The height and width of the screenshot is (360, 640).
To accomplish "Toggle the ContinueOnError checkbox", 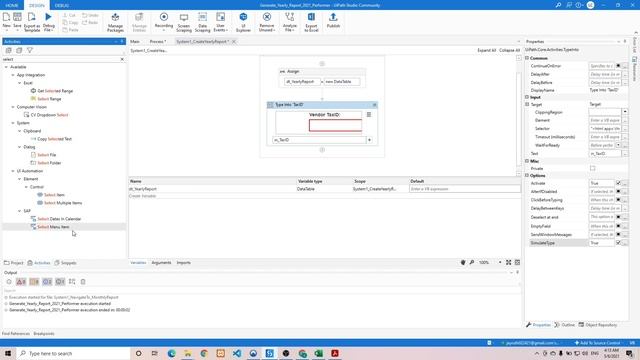I will [618, 66].
